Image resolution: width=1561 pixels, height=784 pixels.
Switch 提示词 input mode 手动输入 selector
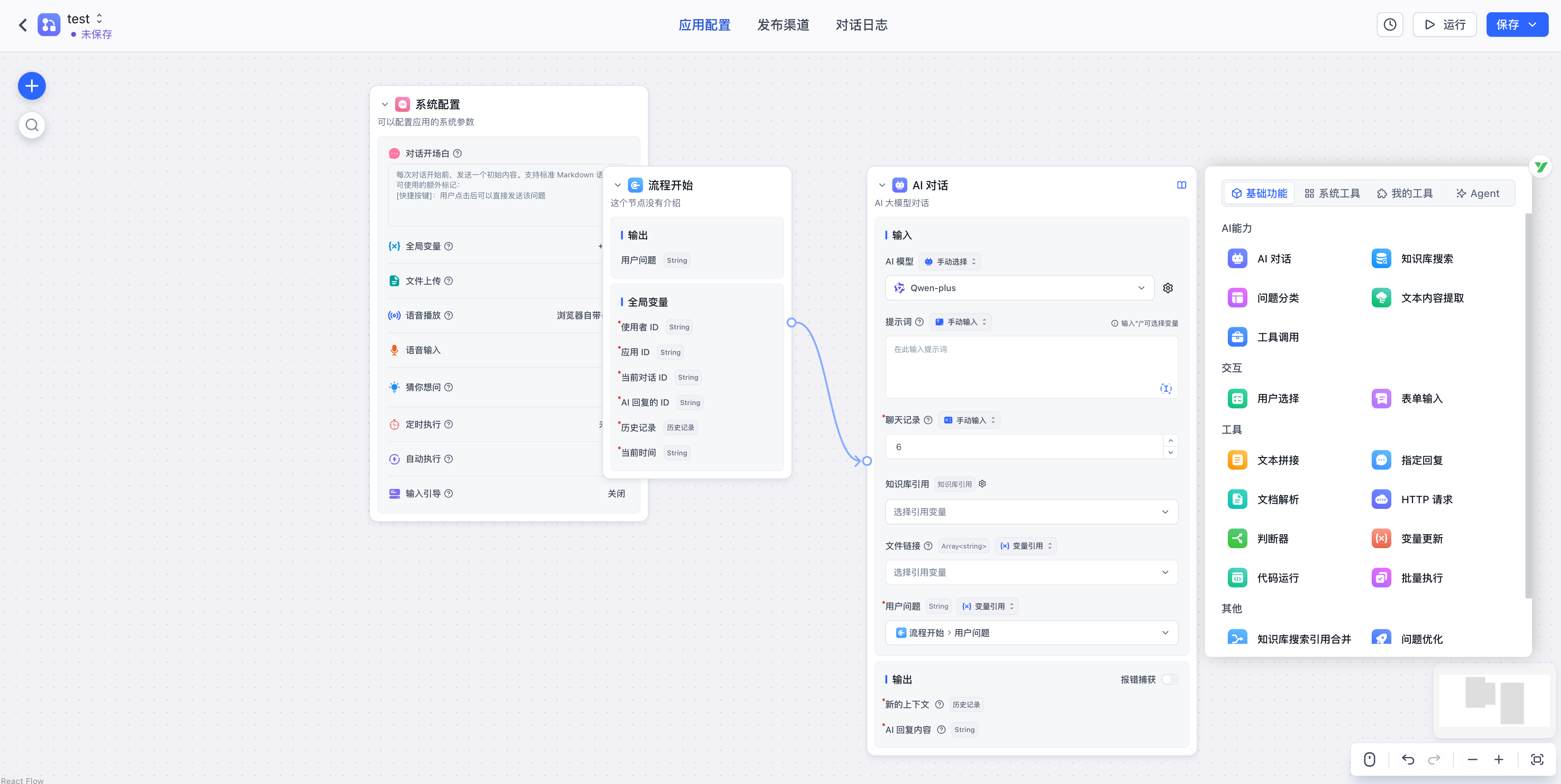coord(960,322)
